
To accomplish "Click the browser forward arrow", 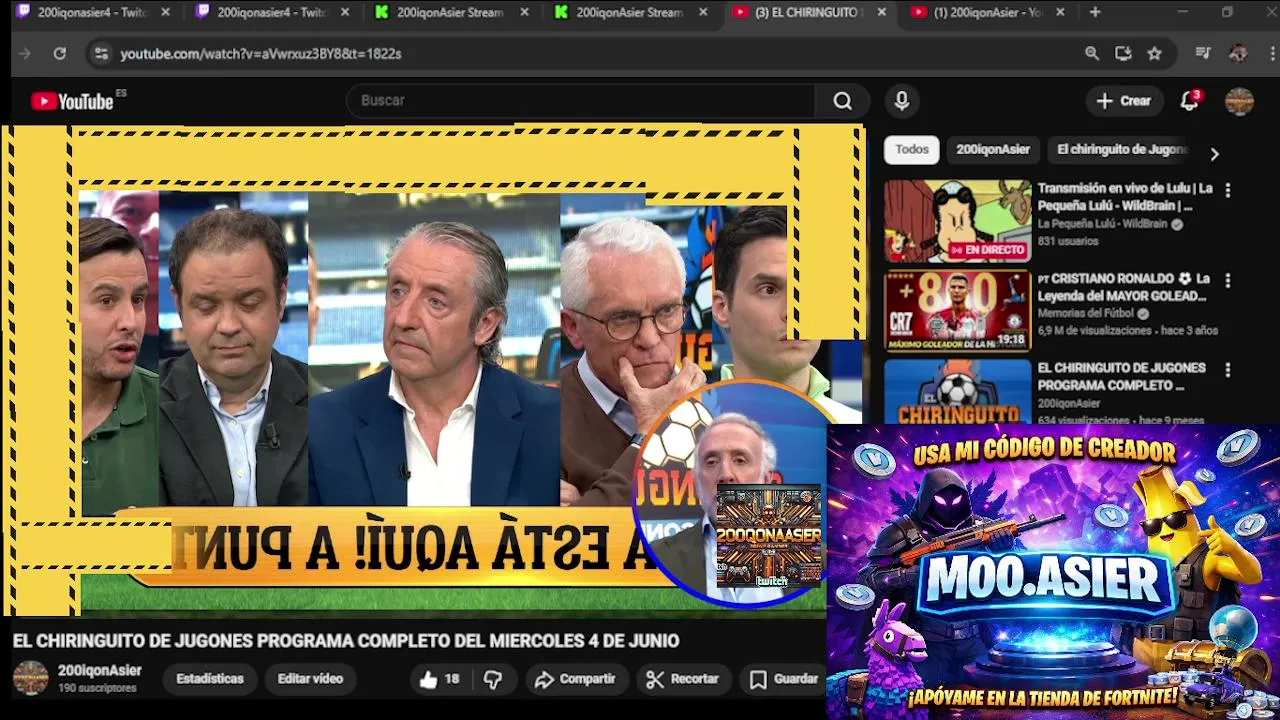I will pyautogui.click(x=25, y=54).
